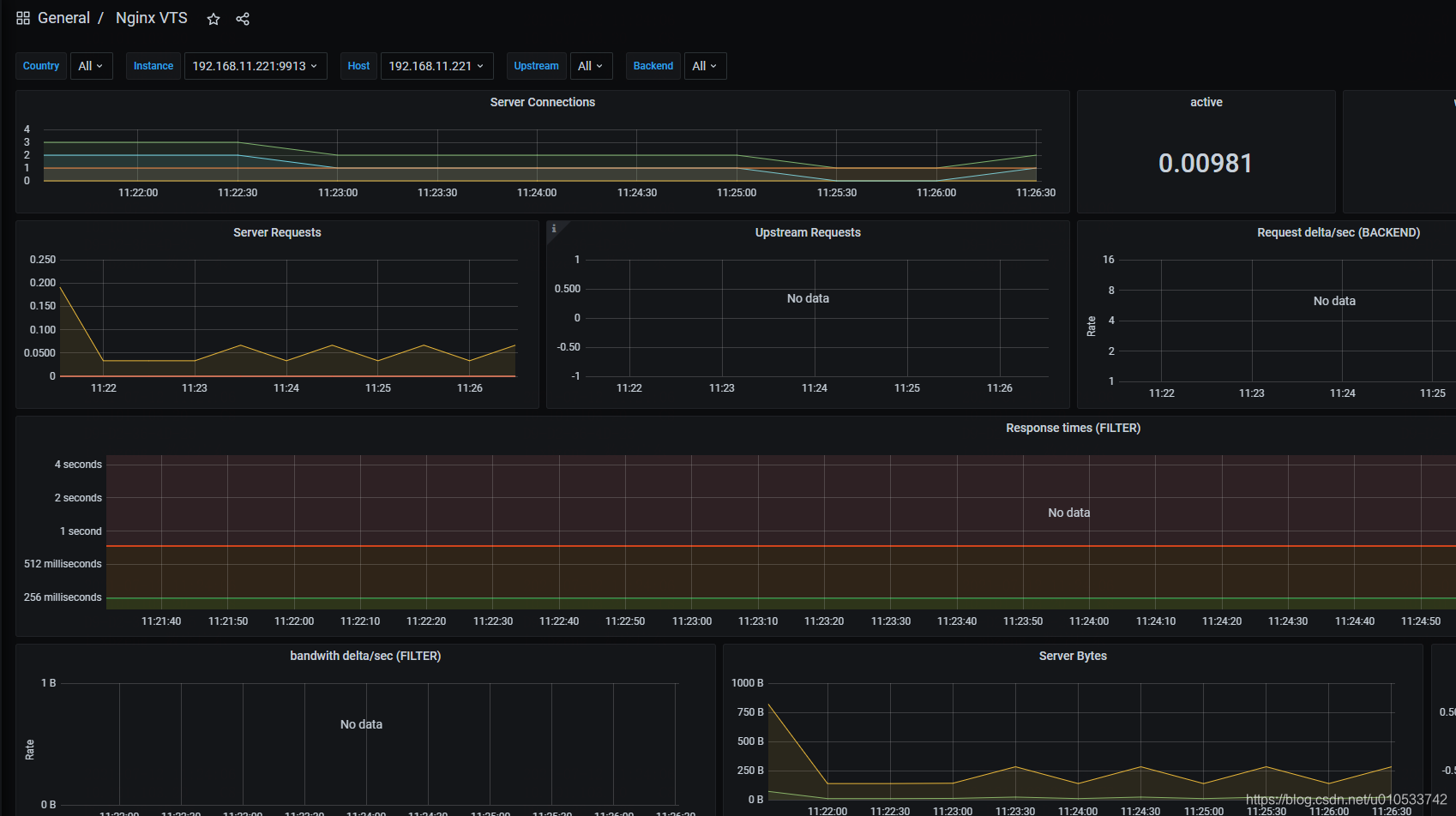The height and width of the screenshot is (816, 1456).
Task: Click the Instance variable label
Action: coord(153,66)
